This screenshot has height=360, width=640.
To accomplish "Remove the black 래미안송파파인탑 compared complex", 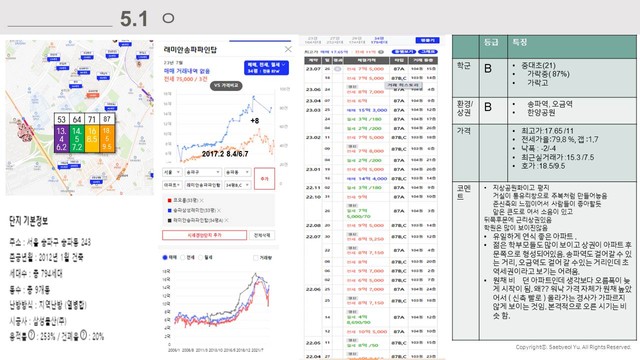I will [227, 220].
